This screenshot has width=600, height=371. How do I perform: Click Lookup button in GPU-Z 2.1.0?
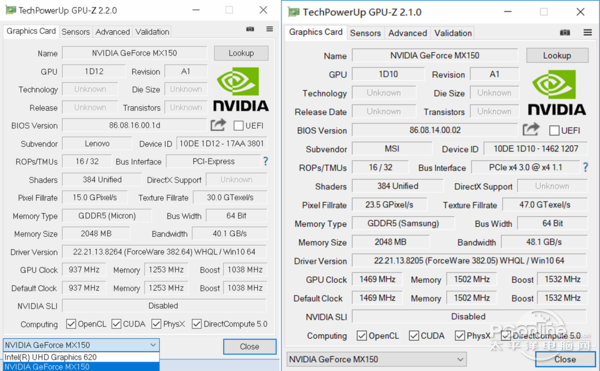557,55
